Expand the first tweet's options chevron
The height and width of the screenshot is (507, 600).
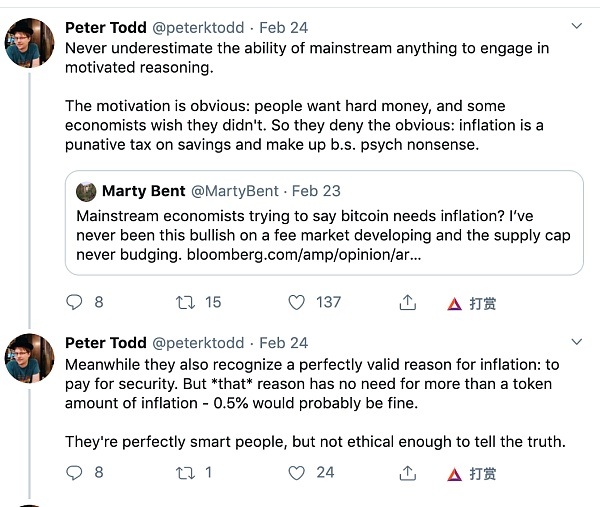(576, 26)
